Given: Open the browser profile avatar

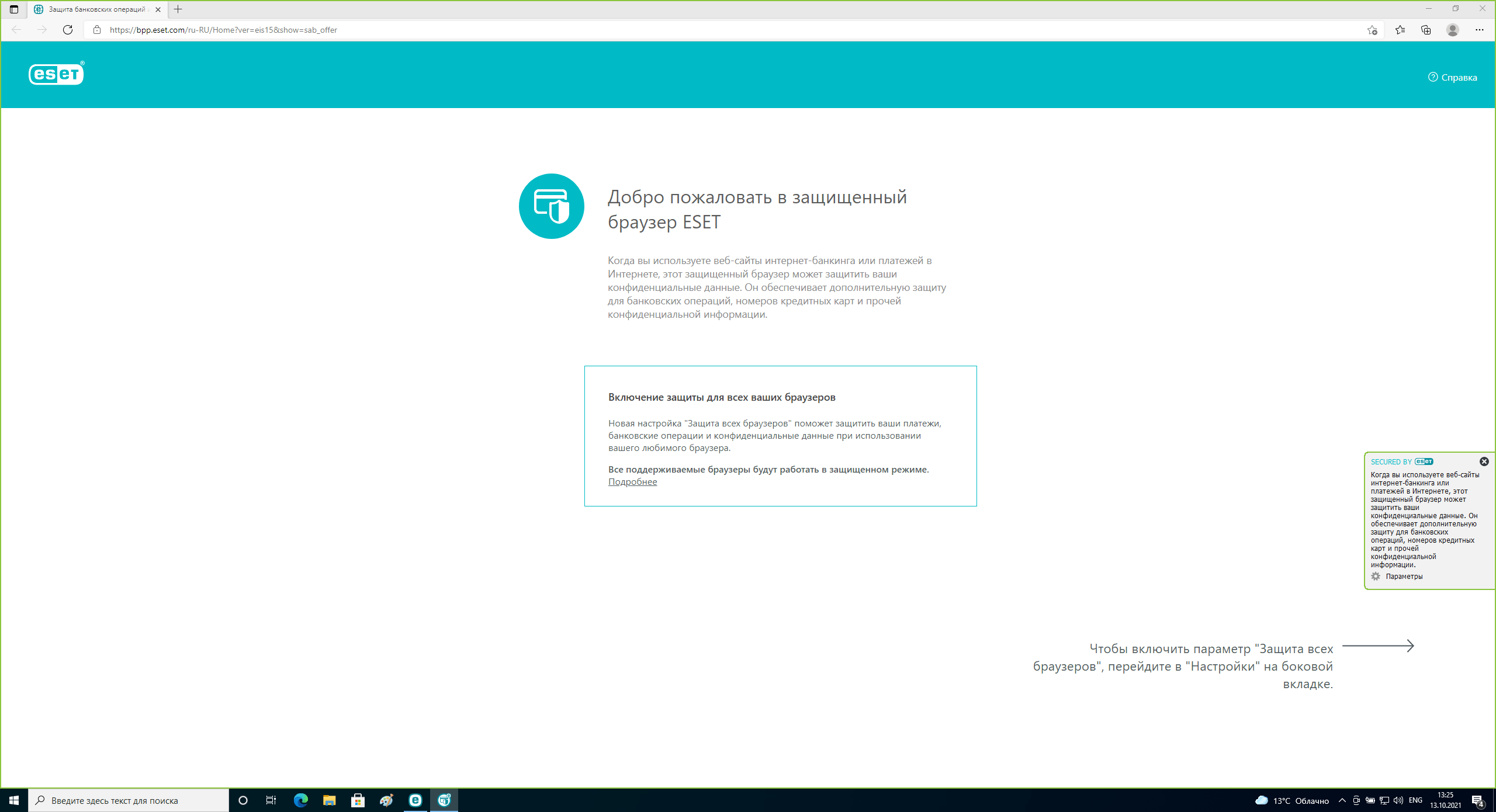Looking at the screenshot, I should click(1453, 30).
